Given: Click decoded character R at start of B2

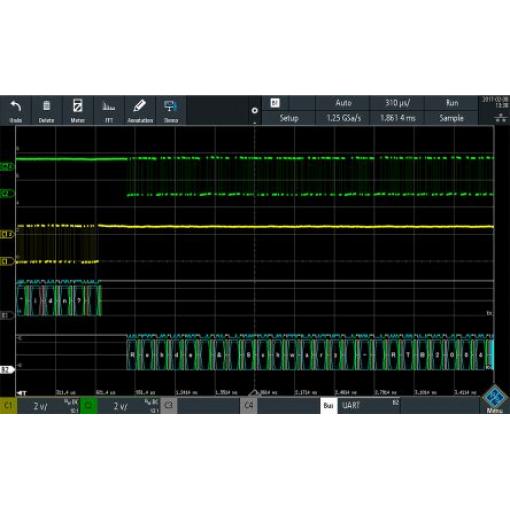Looking at the screenshot, I should [132, 355].
